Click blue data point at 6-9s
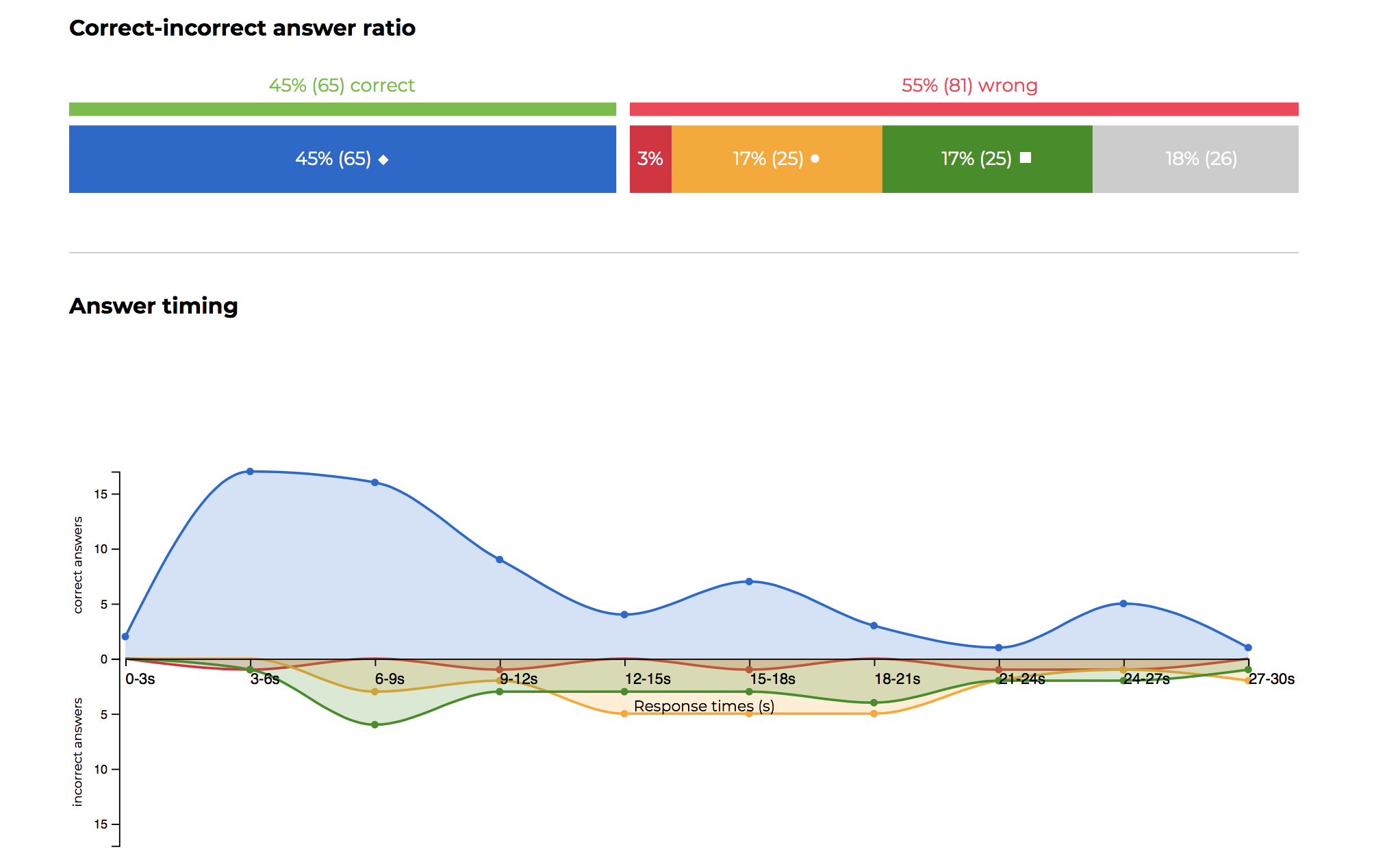 (374, 483)
